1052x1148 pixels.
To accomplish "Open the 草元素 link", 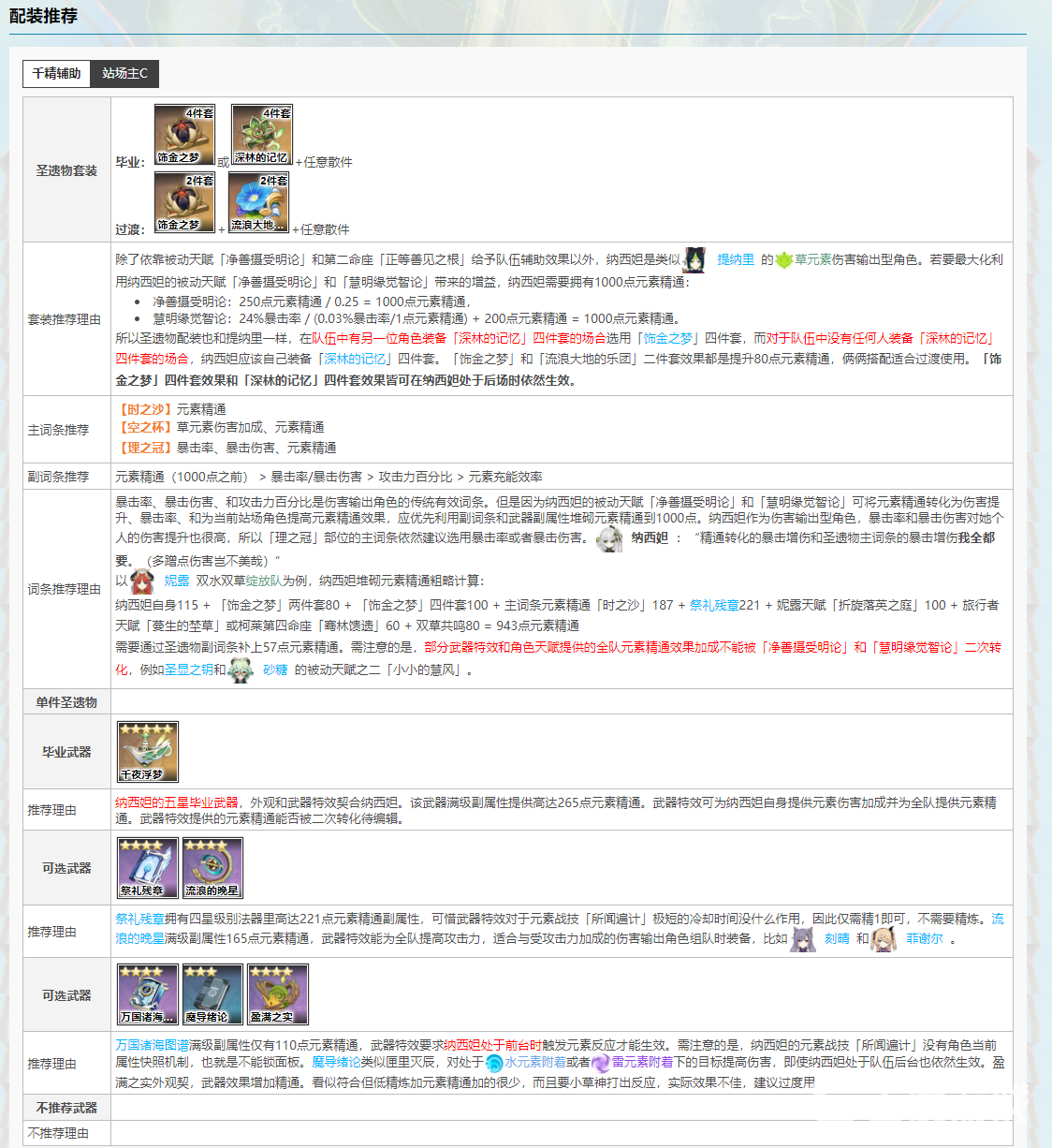I will 813,259.
